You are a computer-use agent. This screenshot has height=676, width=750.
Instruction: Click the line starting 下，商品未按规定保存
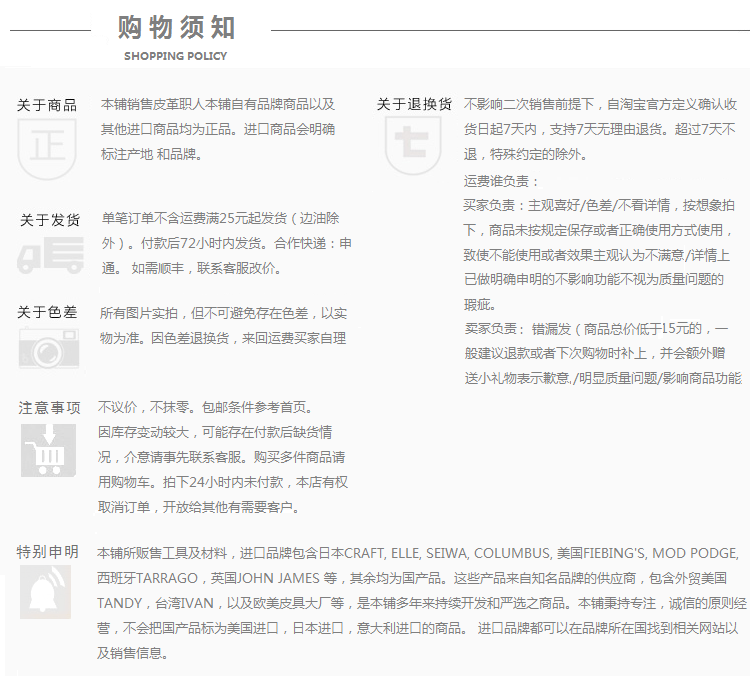pyautogui.click(x=598, y=230)
